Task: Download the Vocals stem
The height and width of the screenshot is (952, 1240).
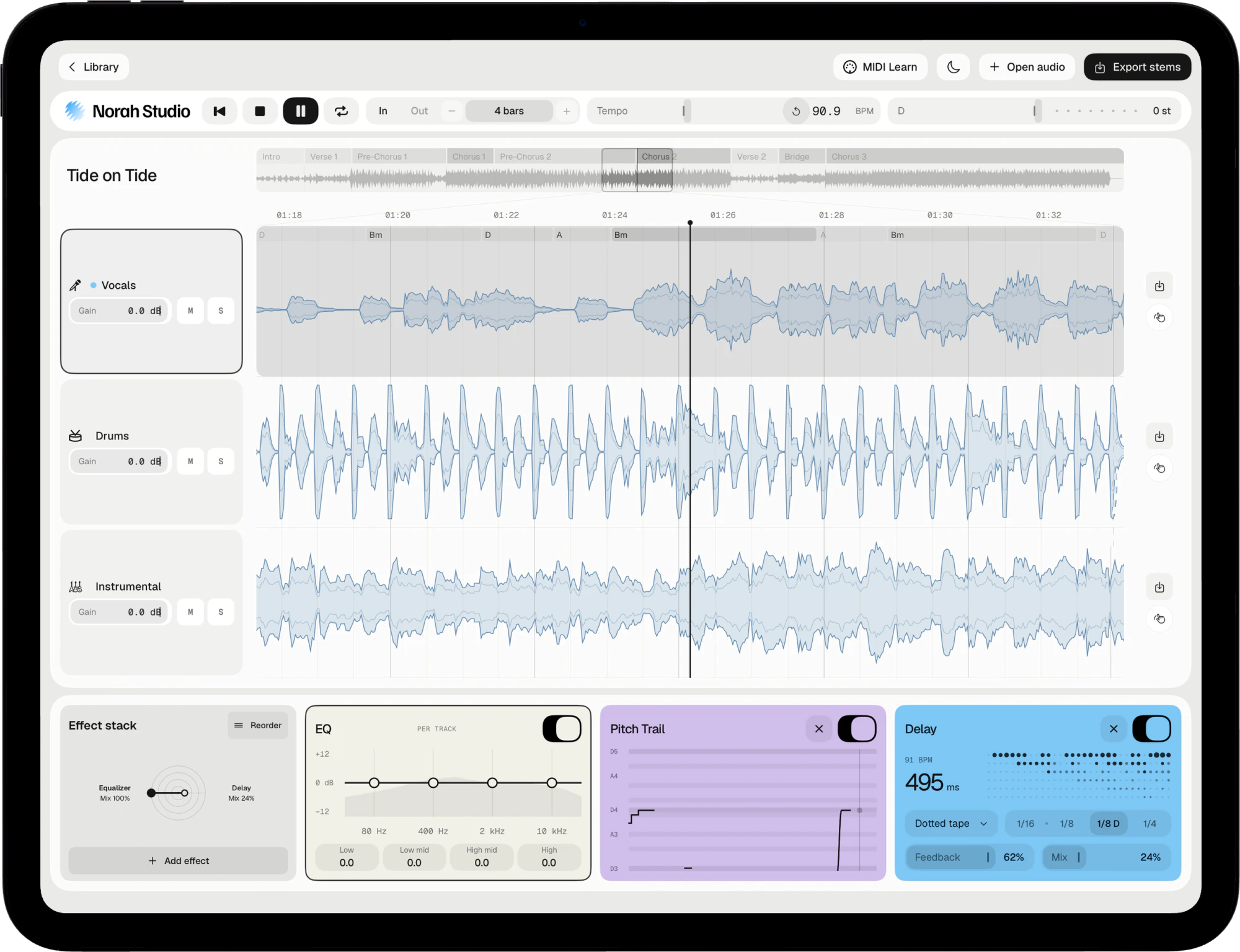Action: pyautogui.click(x=1159, y=286)
